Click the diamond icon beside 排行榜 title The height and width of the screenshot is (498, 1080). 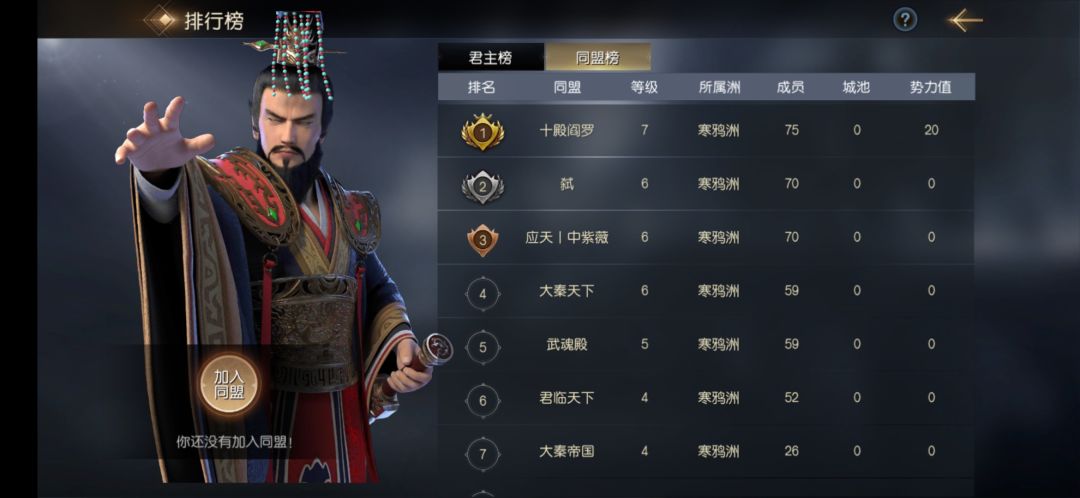162,21
